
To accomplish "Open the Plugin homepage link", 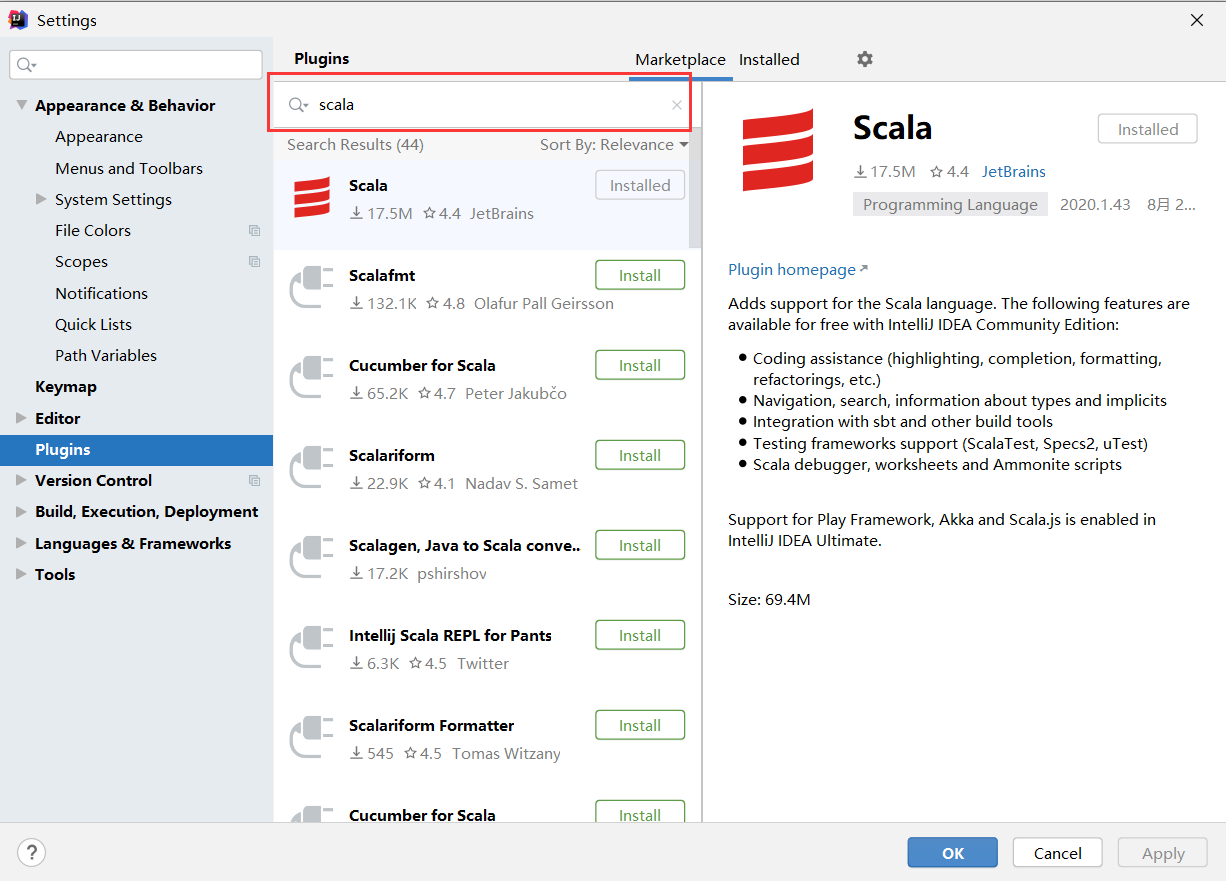I will pyautogui.click(x=798, y=270).
